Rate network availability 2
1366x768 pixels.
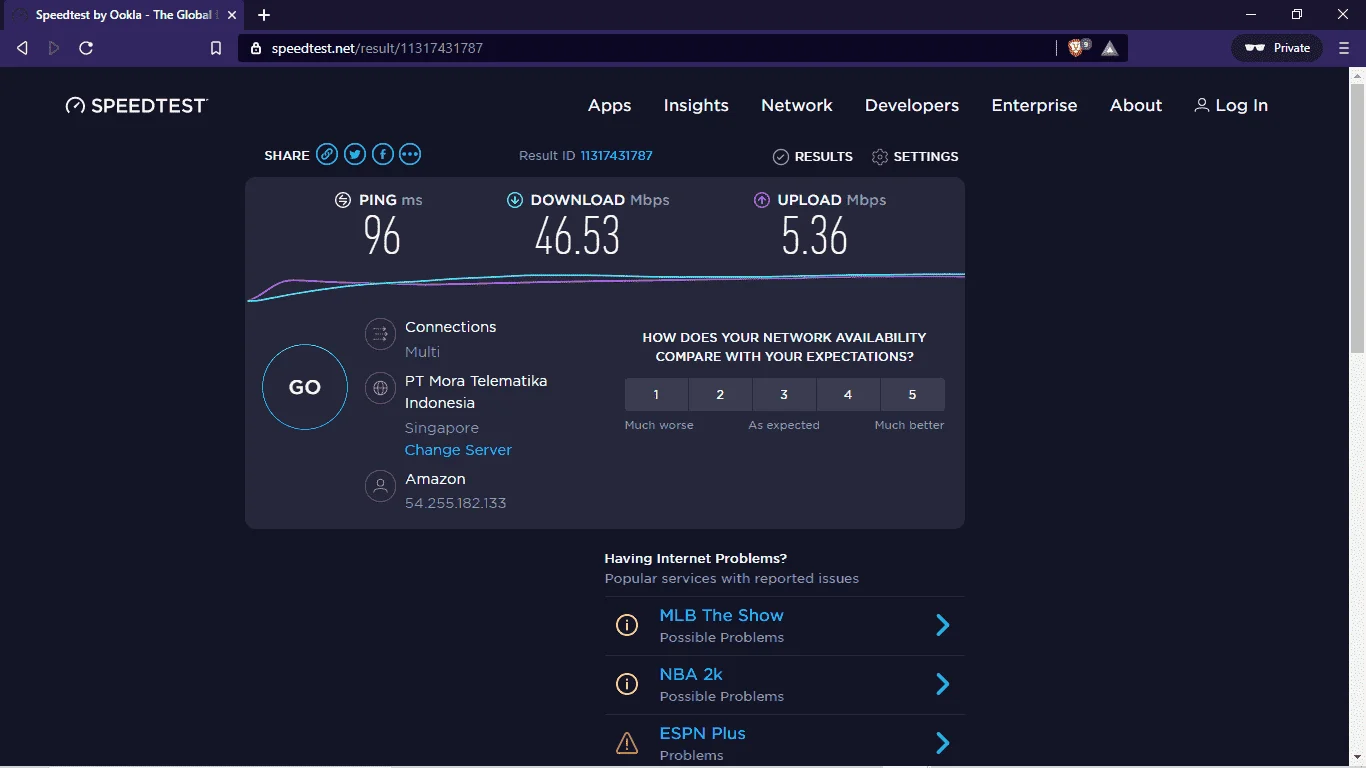pyautogui.click(x=720, y=395)
